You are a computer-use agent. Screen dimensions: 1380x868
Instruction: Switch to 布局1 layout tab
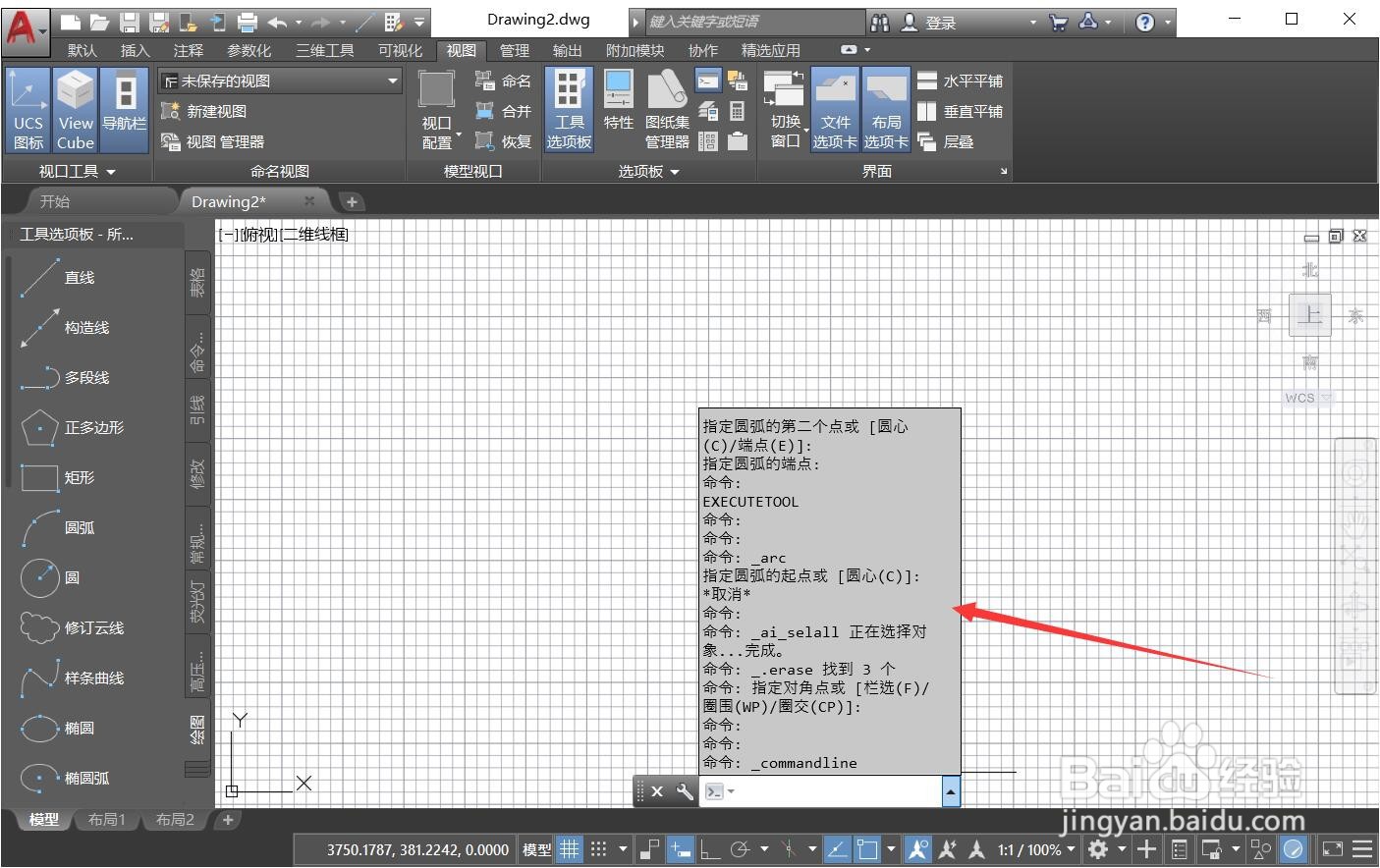click(107, 819)
